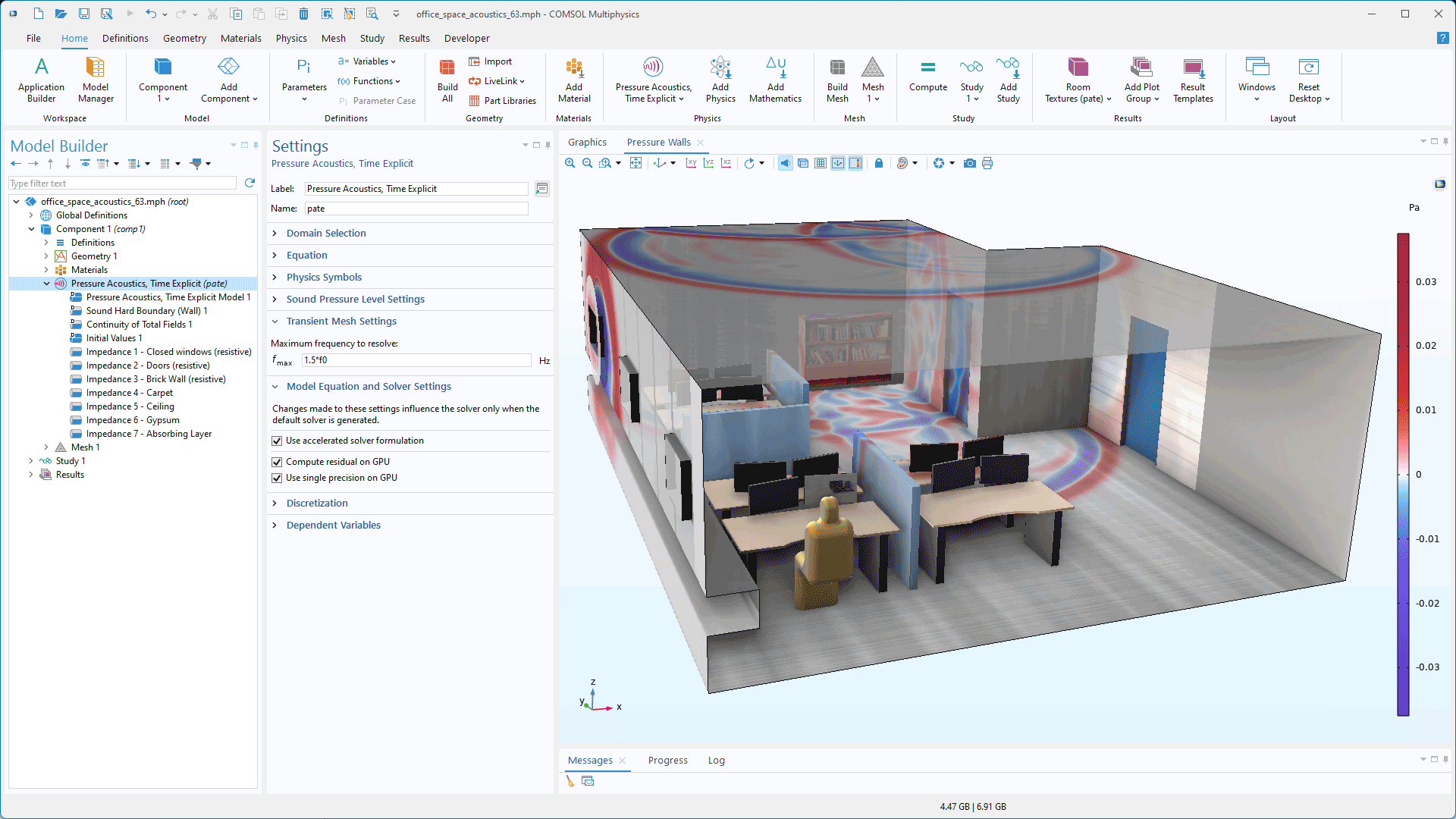Delete with trash icon in top toolbar

(303, 14)
